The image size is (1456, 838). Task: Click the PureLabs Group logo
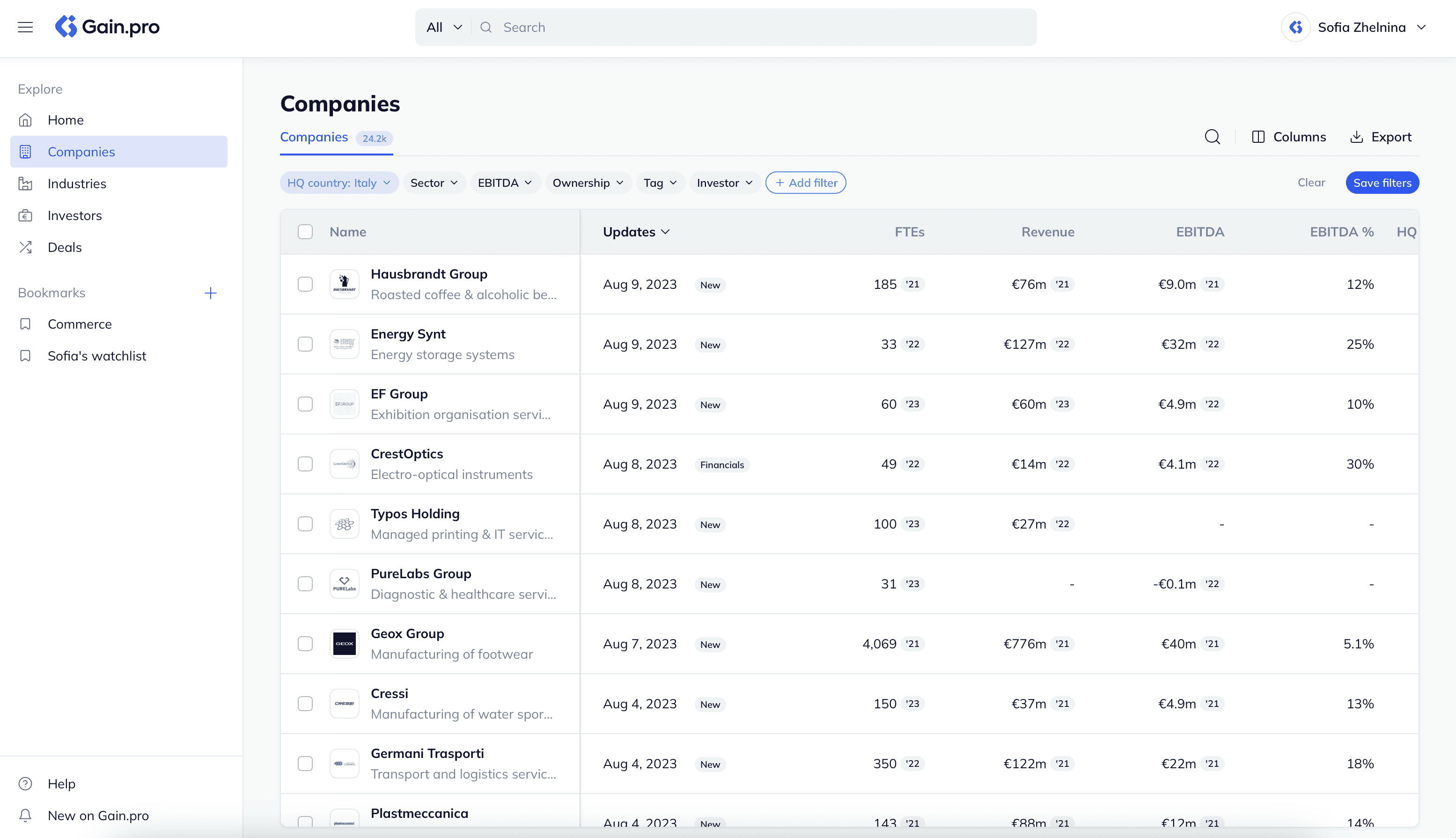coord(344,584)
